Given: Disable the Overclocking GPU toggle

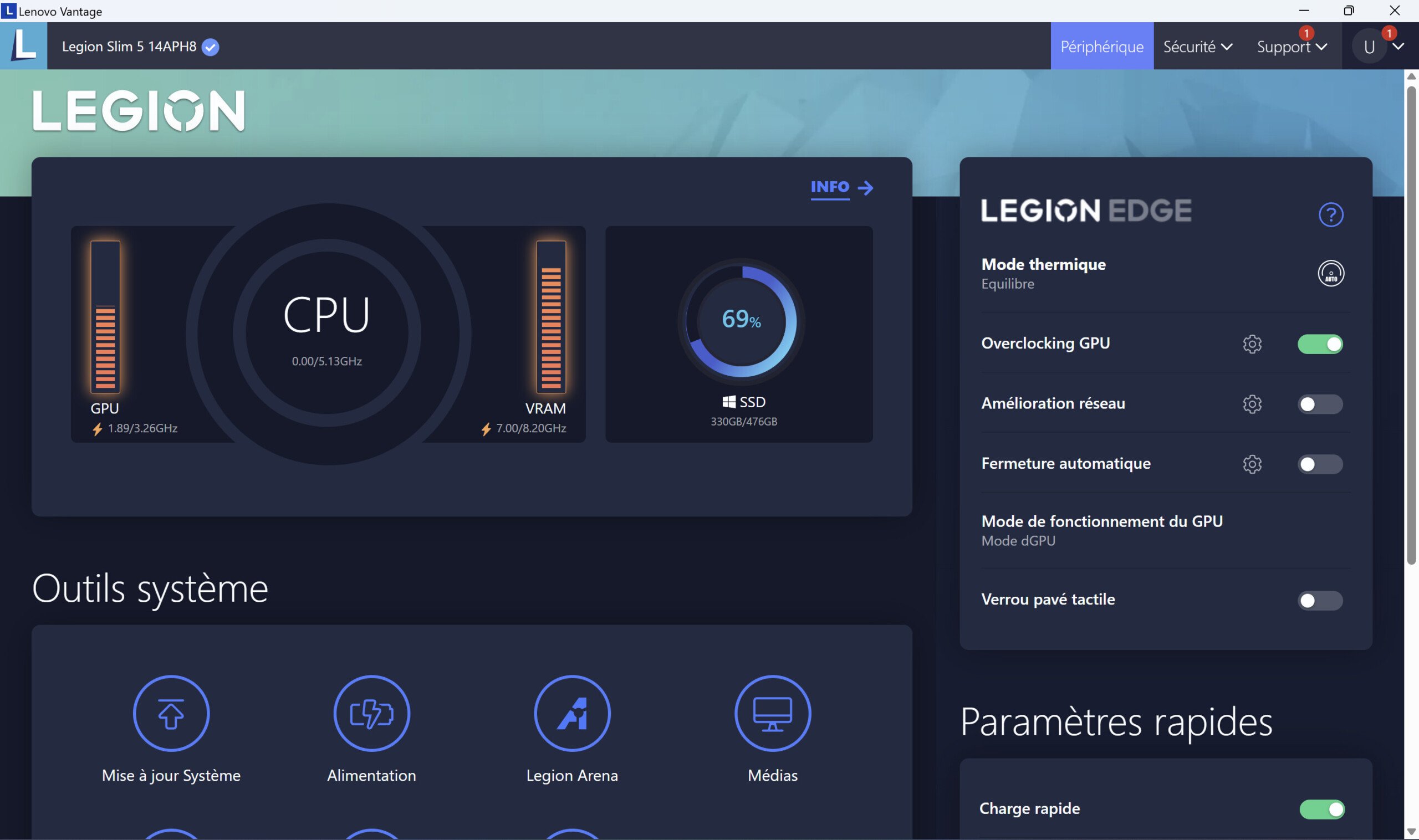Looking at the screenshot, I should [x=1320, y=344].
